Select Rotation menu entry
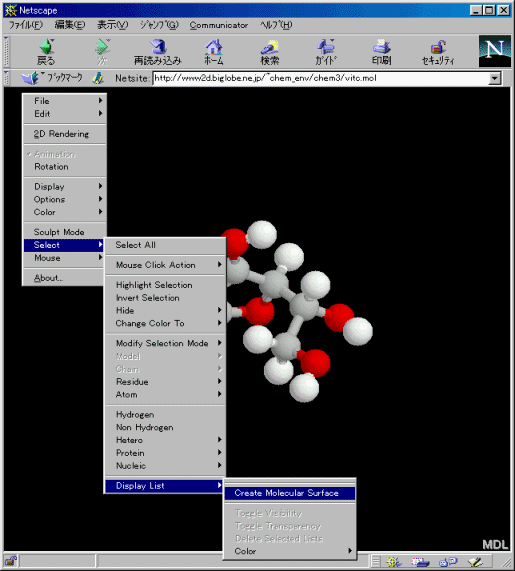 pyautogui.click(x=64, y=166)
